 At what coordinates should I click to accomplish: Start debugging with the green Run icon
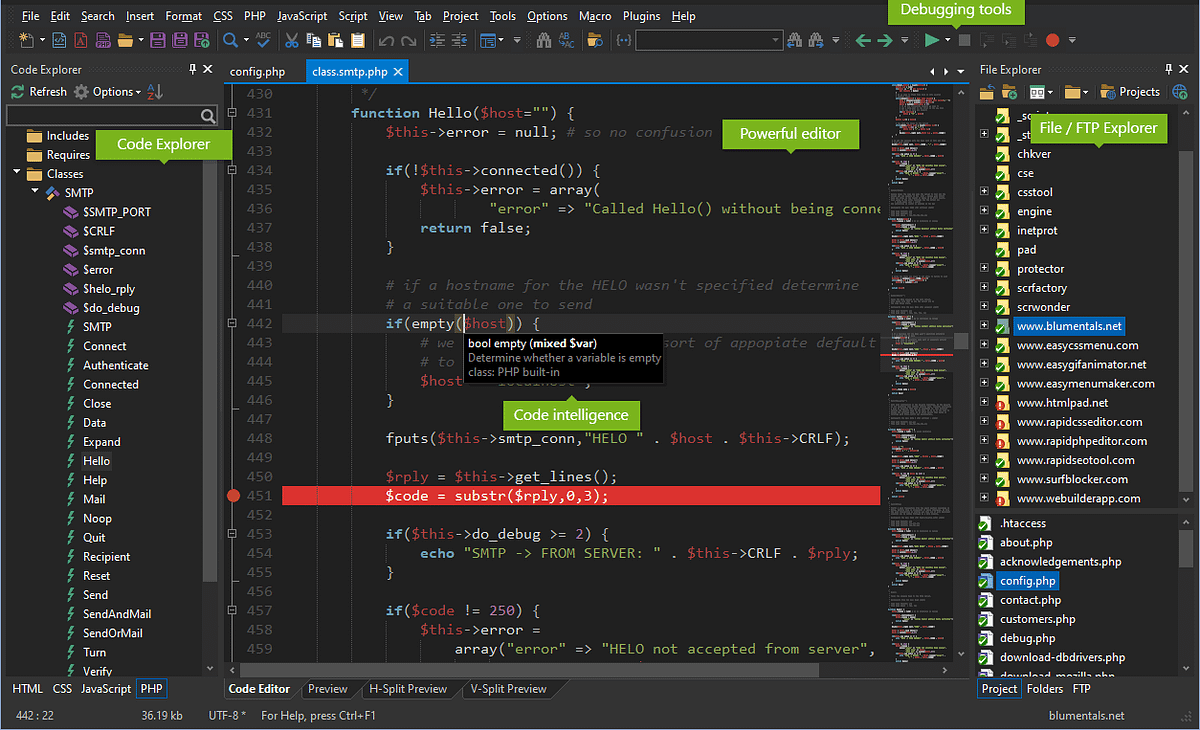pos(931,40)
